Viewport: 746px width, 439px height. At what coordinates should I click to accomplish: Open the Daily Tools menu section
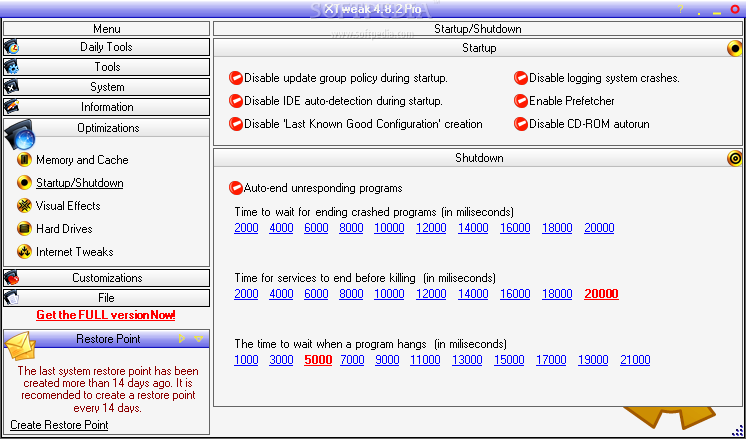pos(106,47)
